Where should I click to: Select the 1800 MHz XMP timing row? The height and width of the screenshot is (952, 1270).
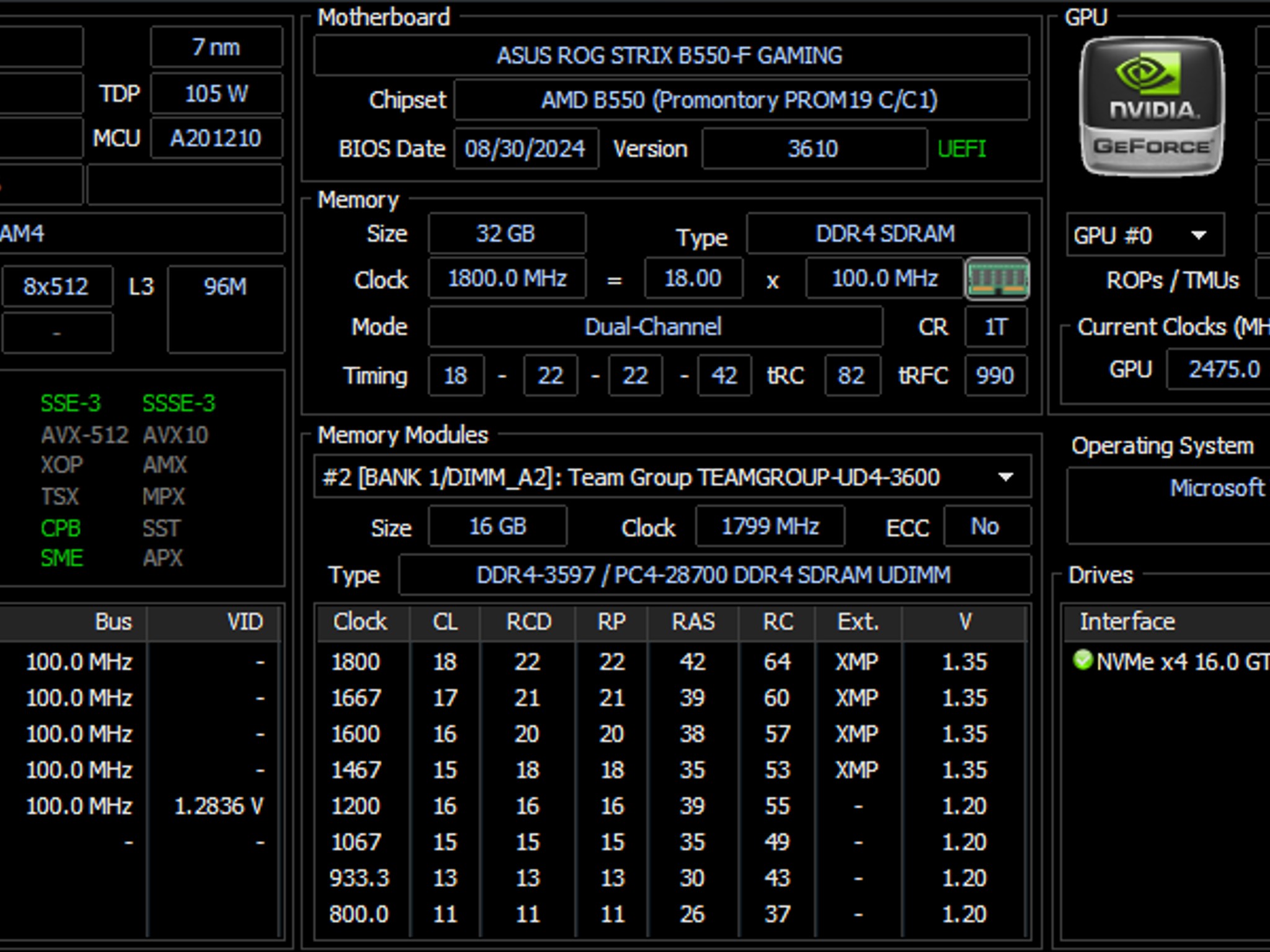pos(672,662)
